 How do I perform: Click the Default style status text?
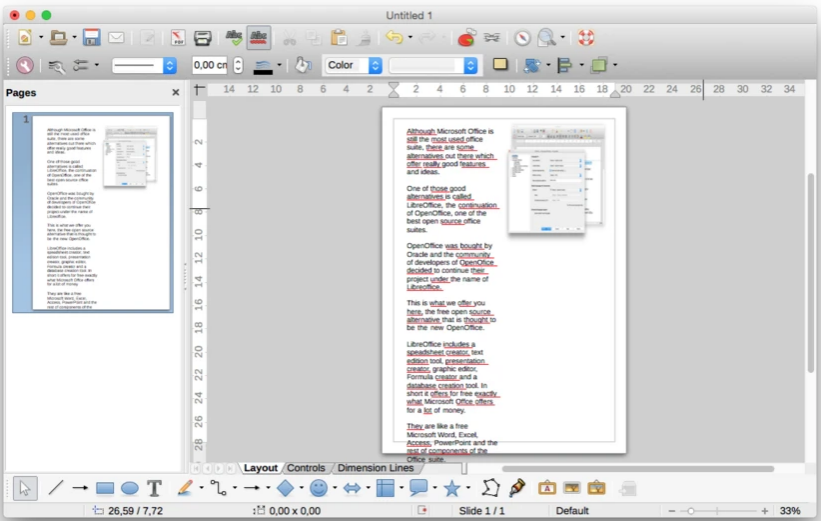572,511
